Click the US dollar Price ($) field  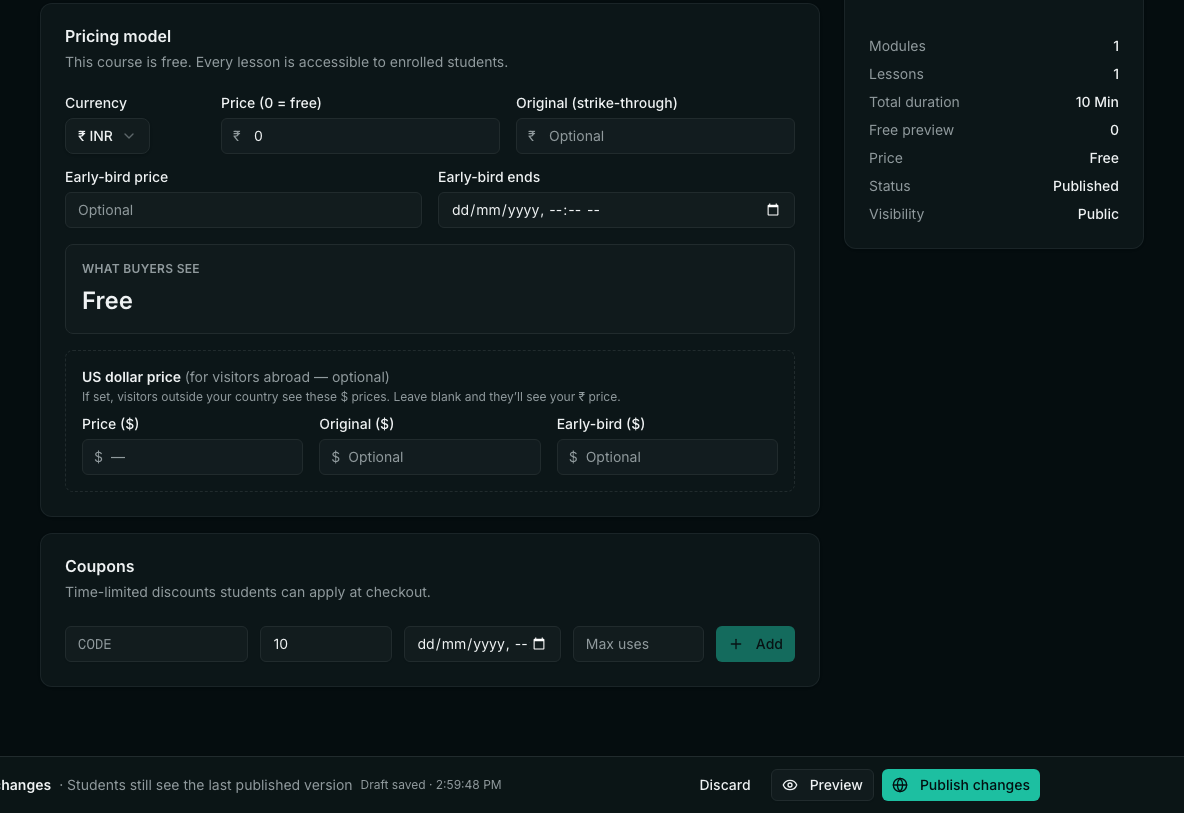(193, 457)
